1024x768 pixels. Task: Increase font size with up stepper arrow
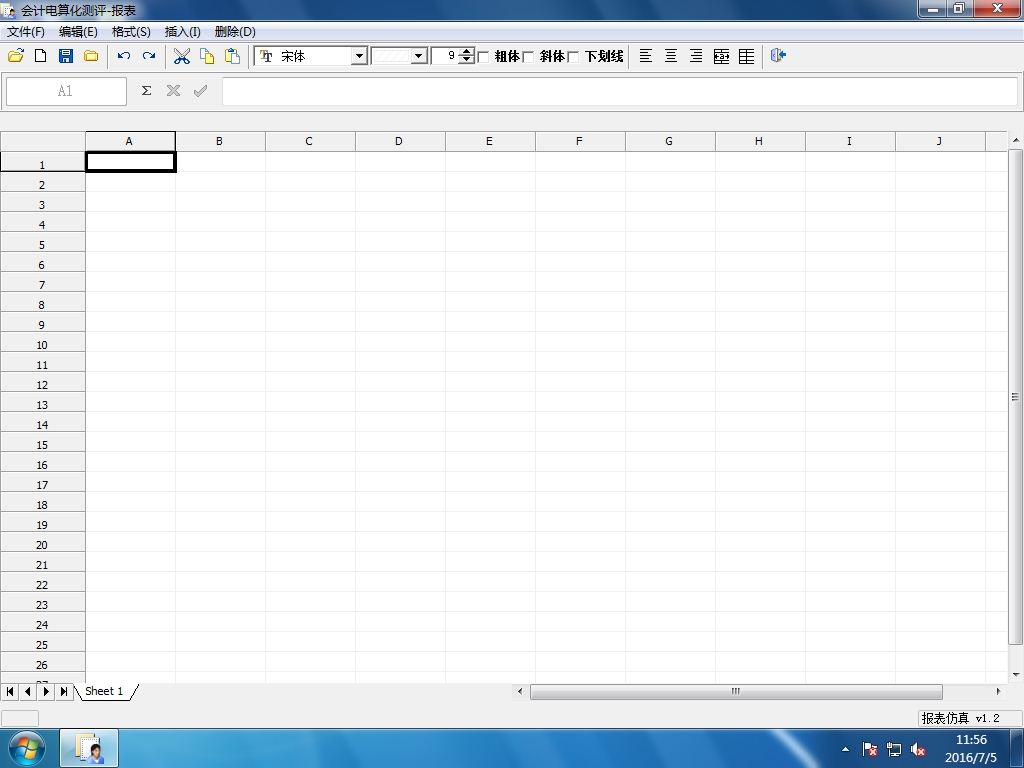[466, 52]
